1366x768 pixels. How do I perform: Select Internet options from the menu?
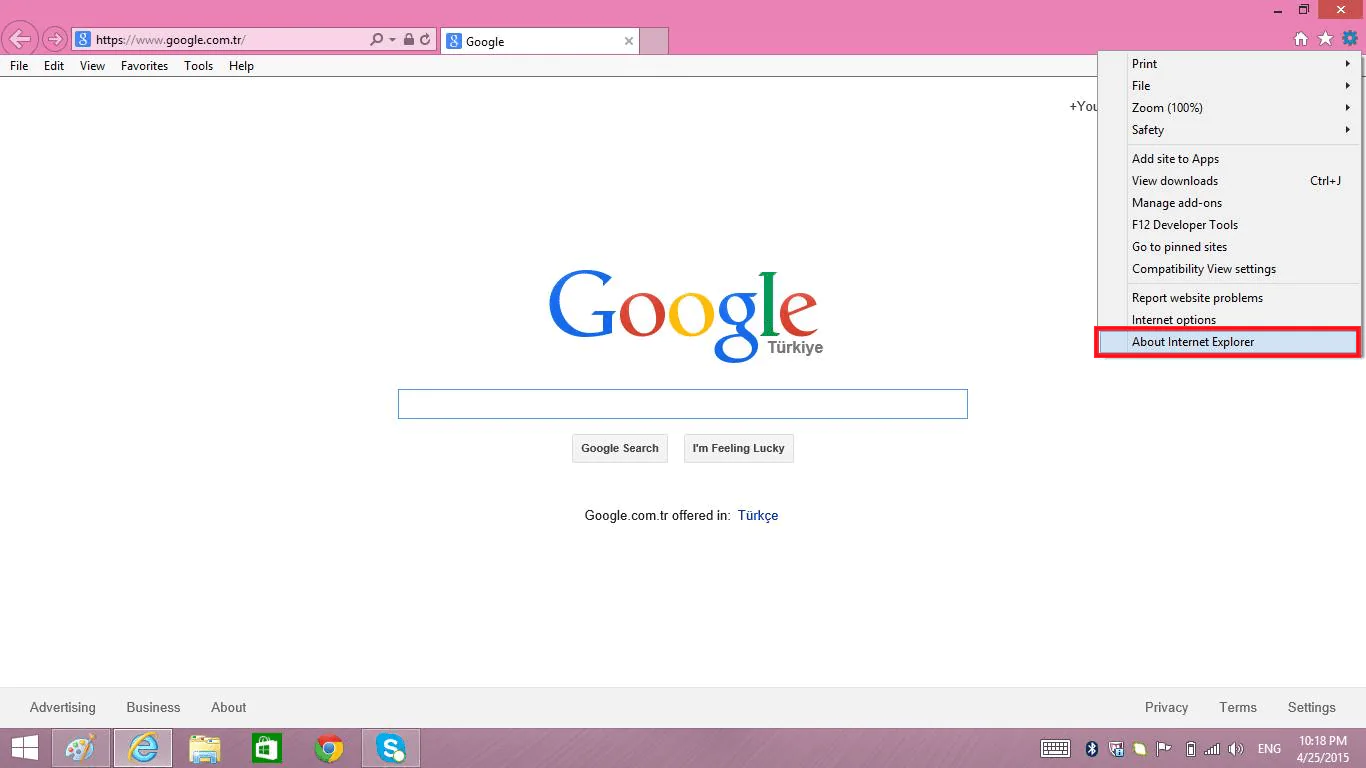pos(1172,319)
